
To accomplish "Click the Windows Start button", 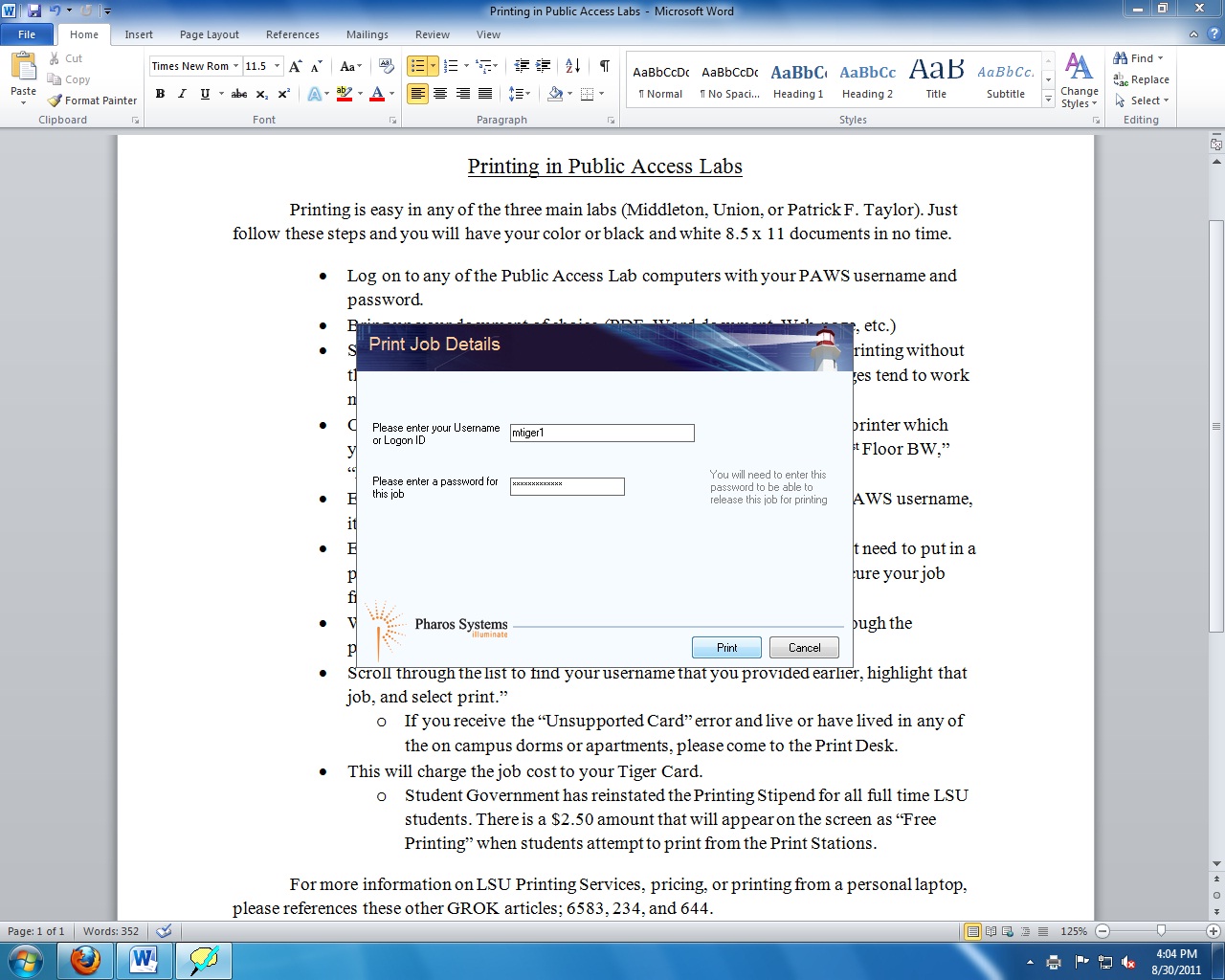I will [26, 960].
